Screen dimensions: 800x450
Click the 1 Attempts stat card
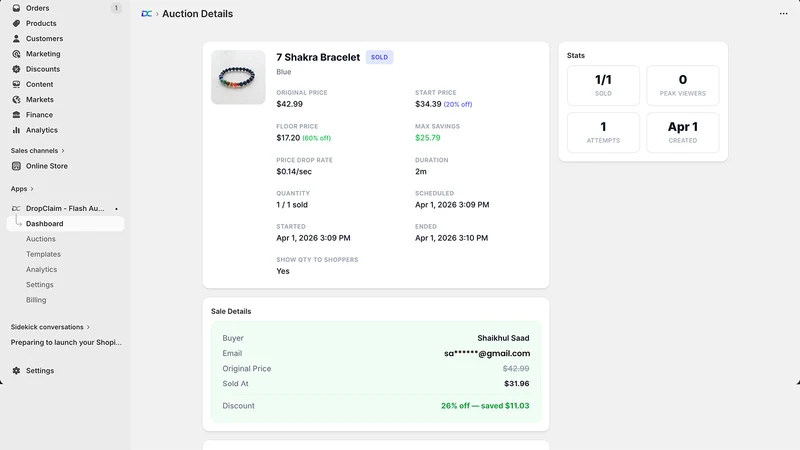coord(603,133)
